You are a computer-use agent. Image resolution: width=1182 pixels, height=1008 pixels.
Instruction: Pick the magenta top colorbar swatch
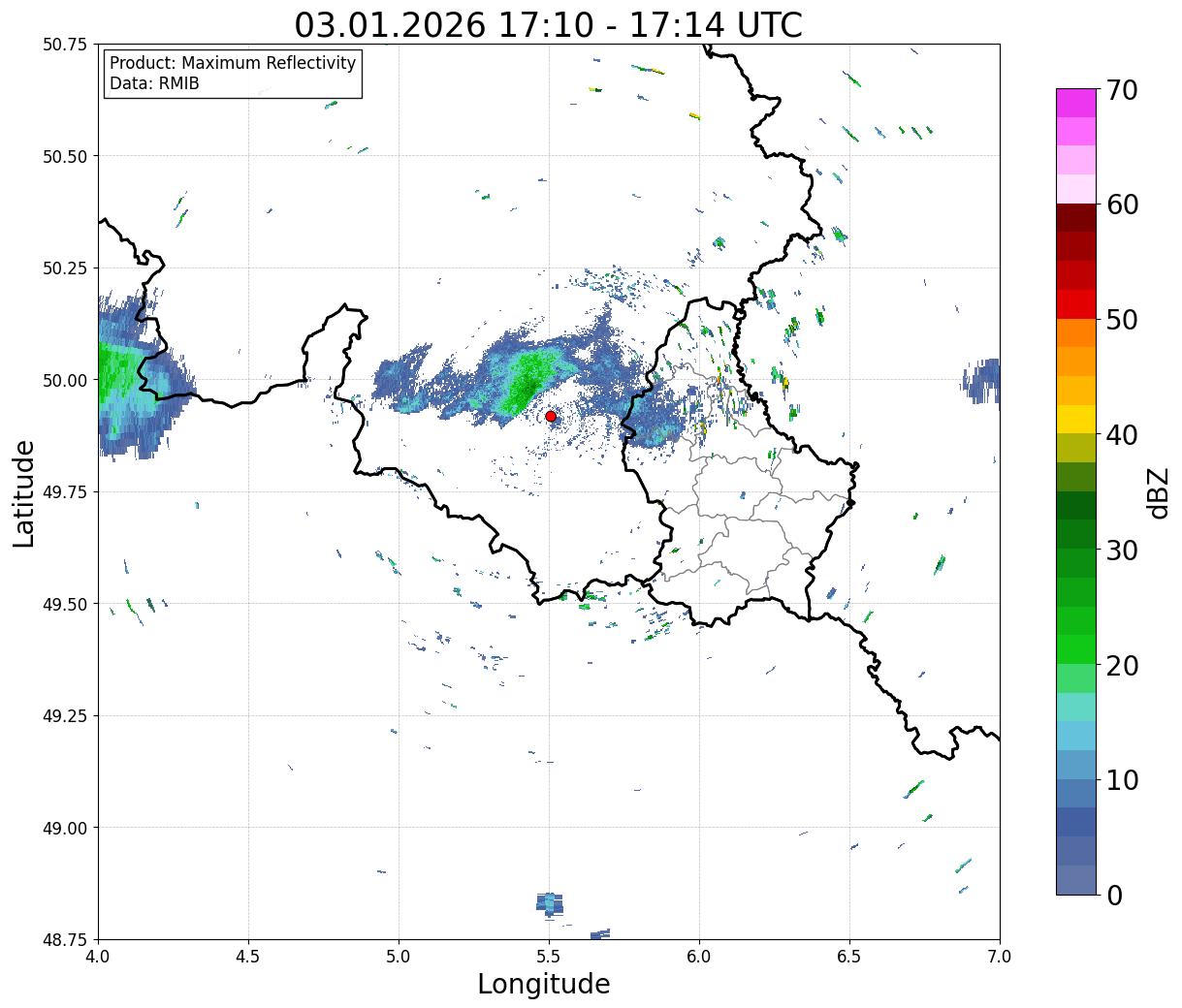[x=1076, y=103]
